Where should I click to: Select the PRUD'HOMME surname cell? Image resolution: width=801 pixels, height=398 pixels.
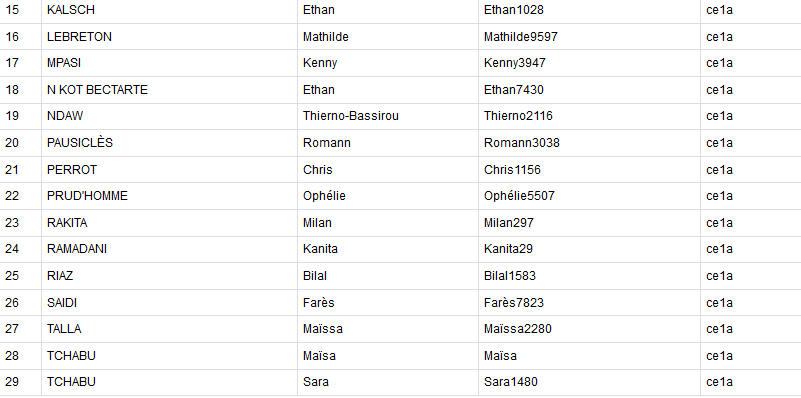tap(169, 196)
